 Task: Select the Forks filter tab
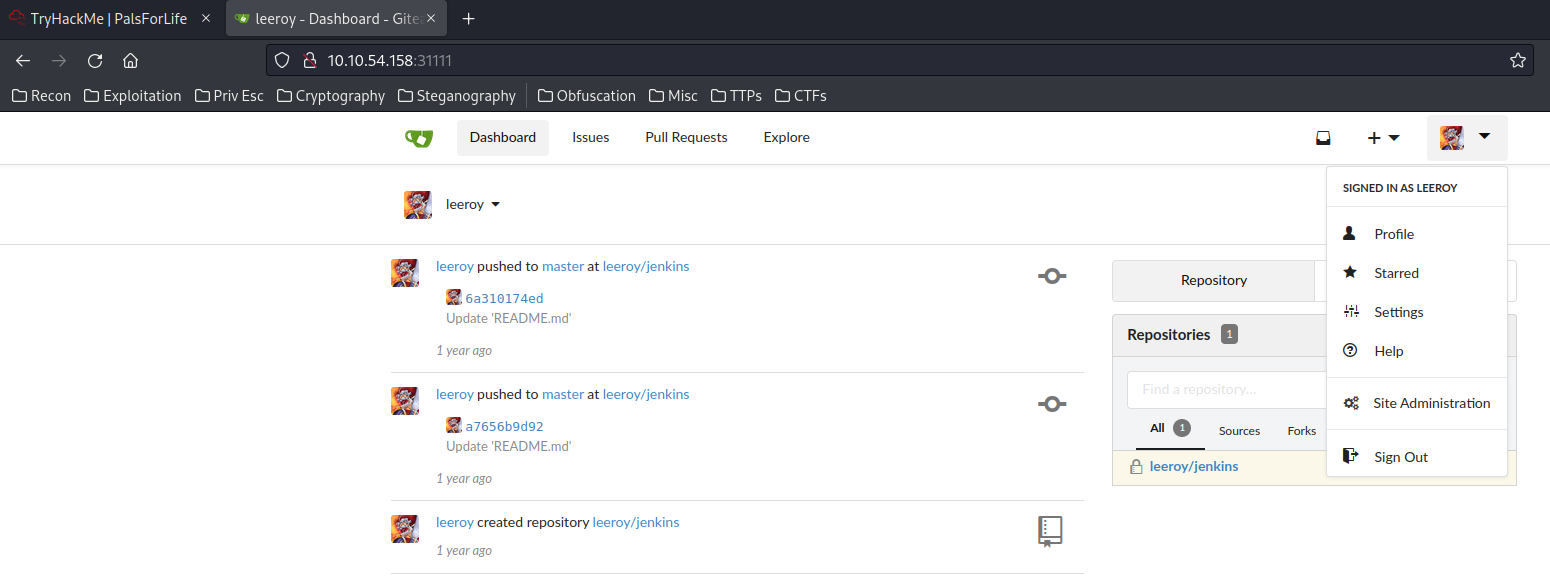click(1302, 431)
